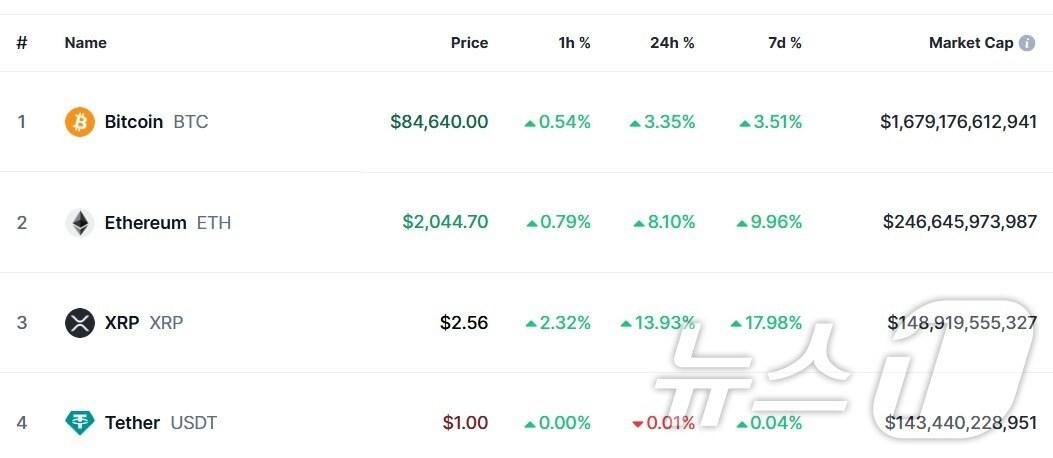Sort by the Name column header
1053x458 pixels.
[x=85, y=43]
